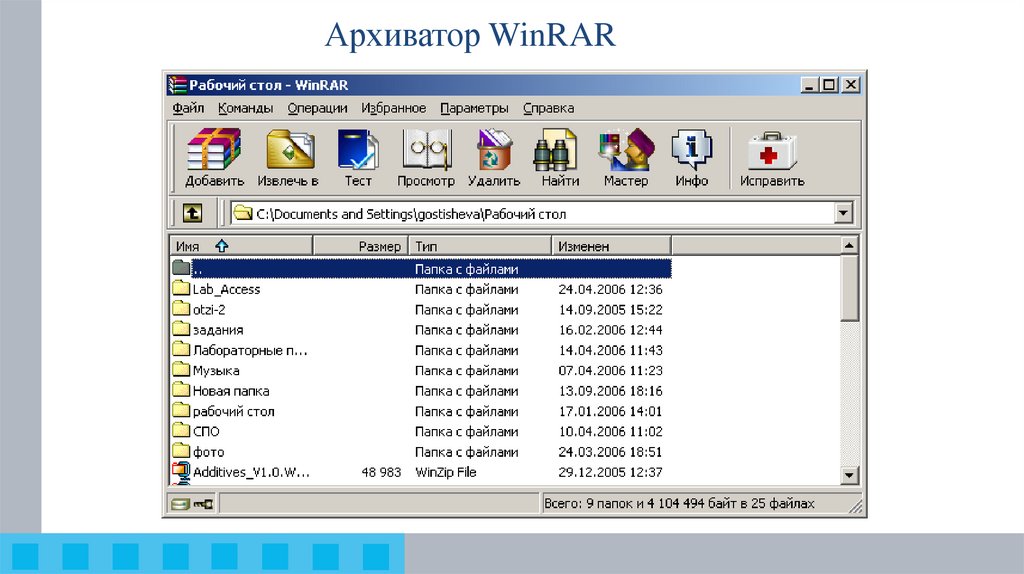Open the Параметры menu

click(x=474, y=108)
